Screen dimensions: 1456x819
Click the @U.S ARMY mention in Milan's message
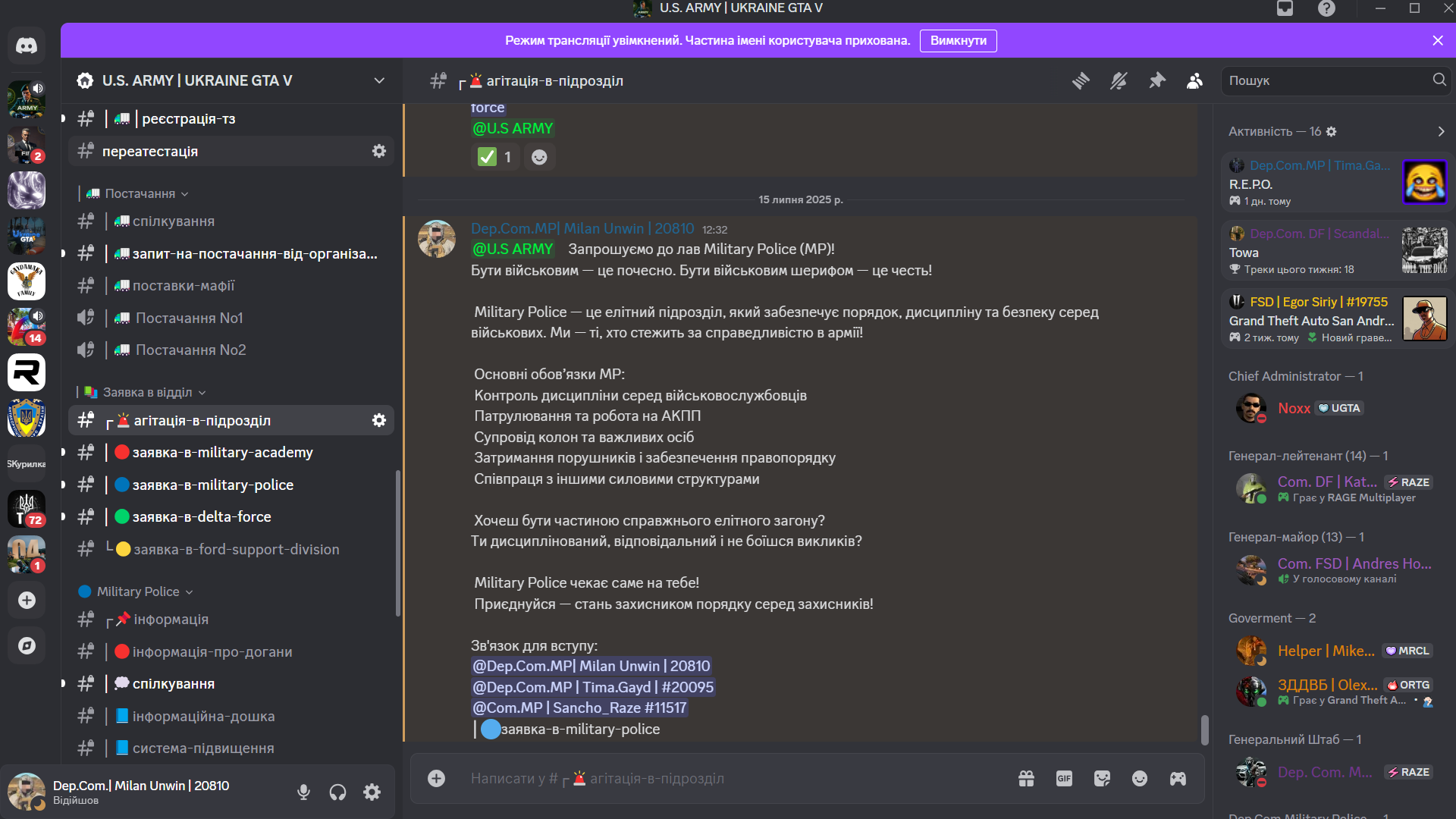pos(513,249)
